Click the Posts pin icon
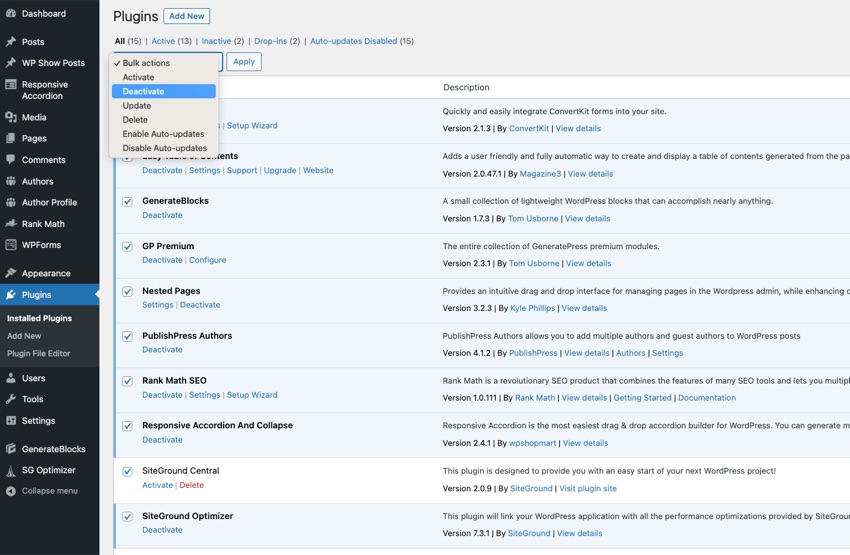The image size is (850, 555). click(x=11, y=42)
